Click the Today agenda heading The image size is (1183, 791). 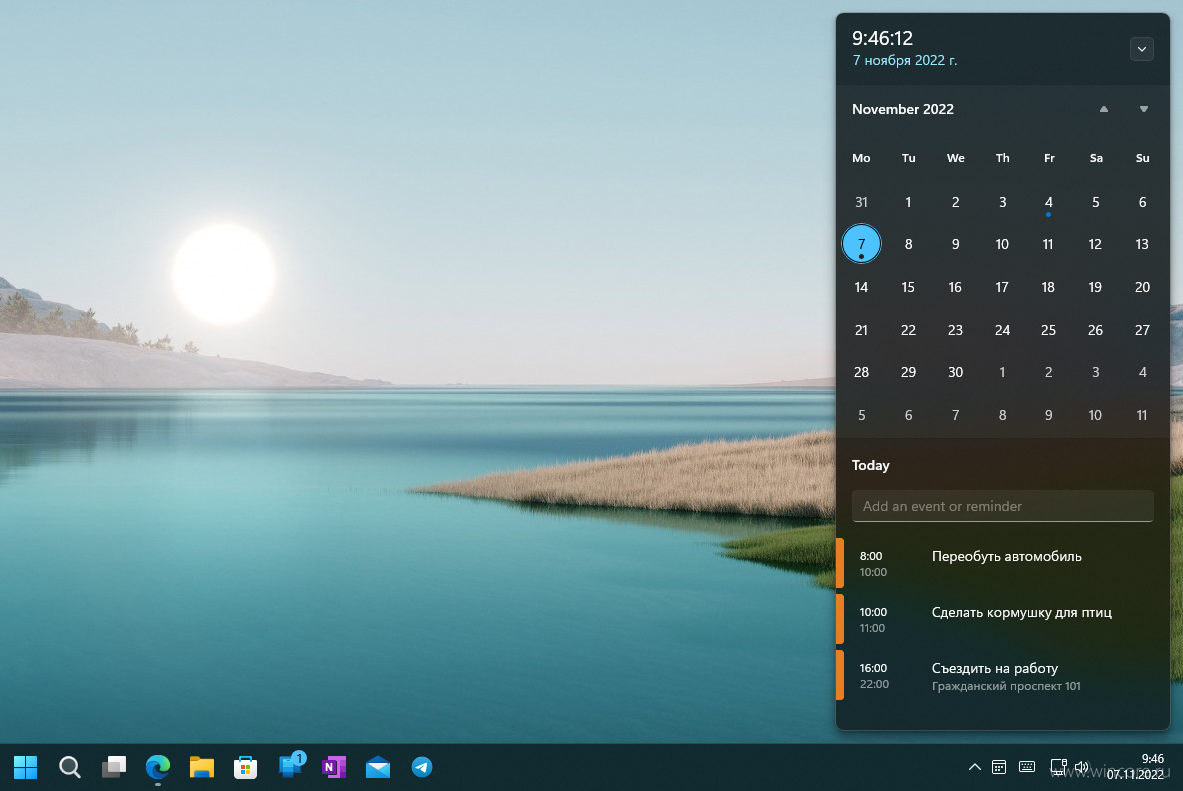coord(870,465)
